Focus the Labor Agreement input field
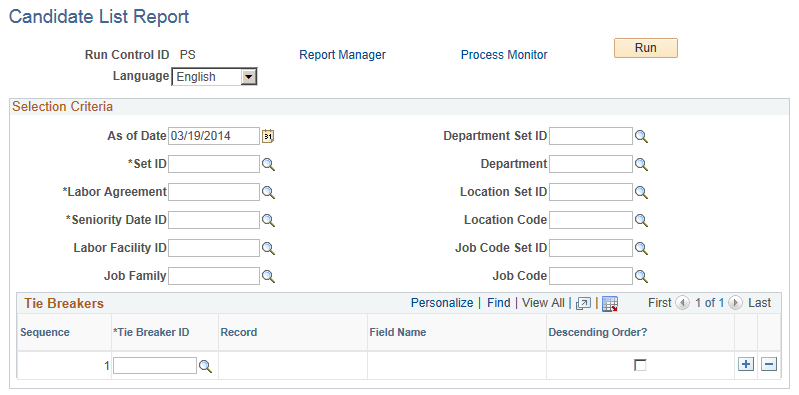The image size is (799, 395). point(214,192)
